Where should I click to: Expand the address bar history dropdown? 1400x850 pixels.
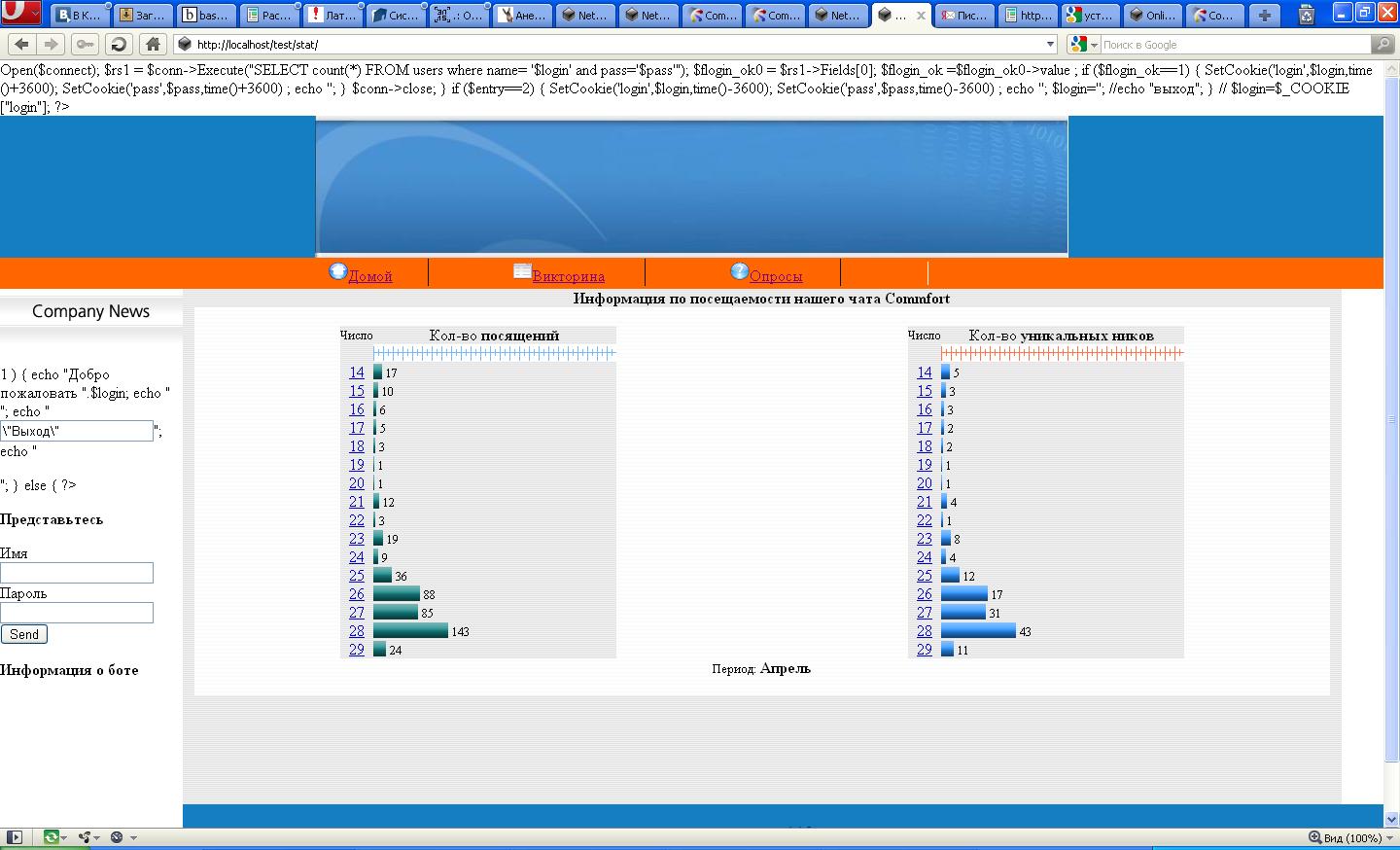(1050, 44)
